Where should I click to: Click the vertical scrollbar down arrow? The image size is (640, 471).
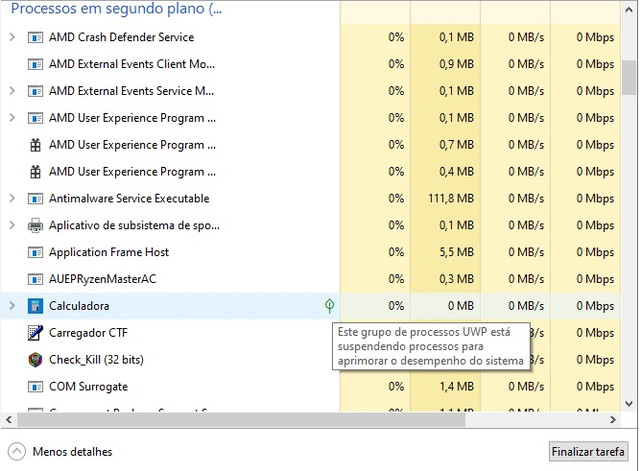(x=629, y=404)
